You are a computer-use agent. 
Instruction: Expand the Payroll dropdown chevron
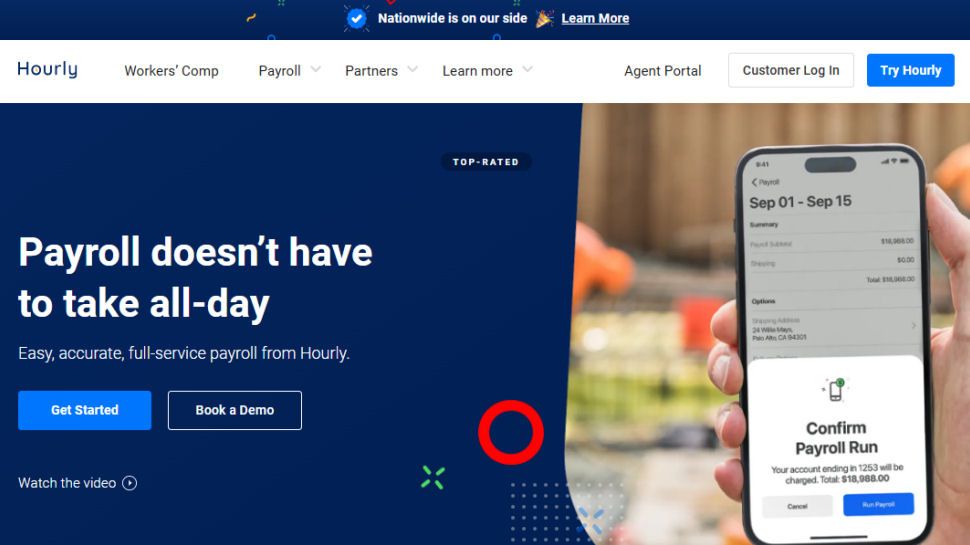click(315, 69)
